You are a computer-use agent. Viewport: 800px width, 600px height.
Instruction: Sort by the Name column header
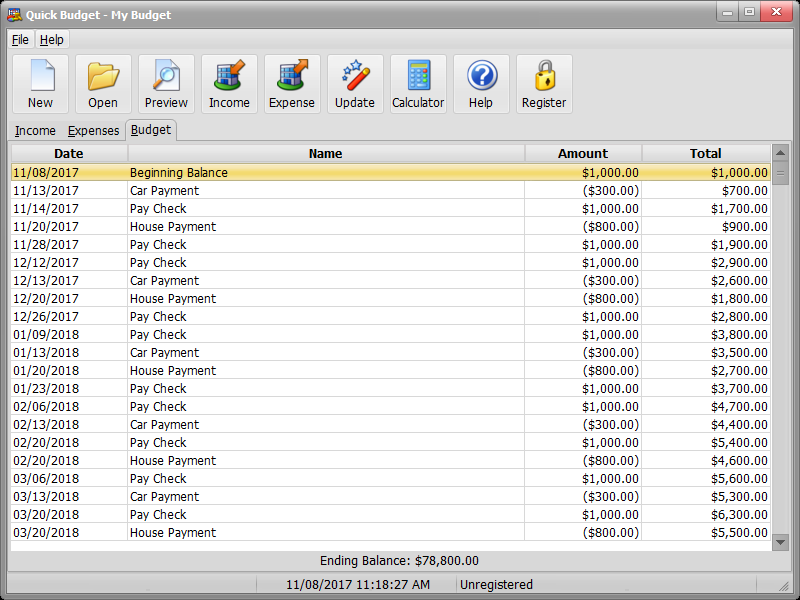326,154
